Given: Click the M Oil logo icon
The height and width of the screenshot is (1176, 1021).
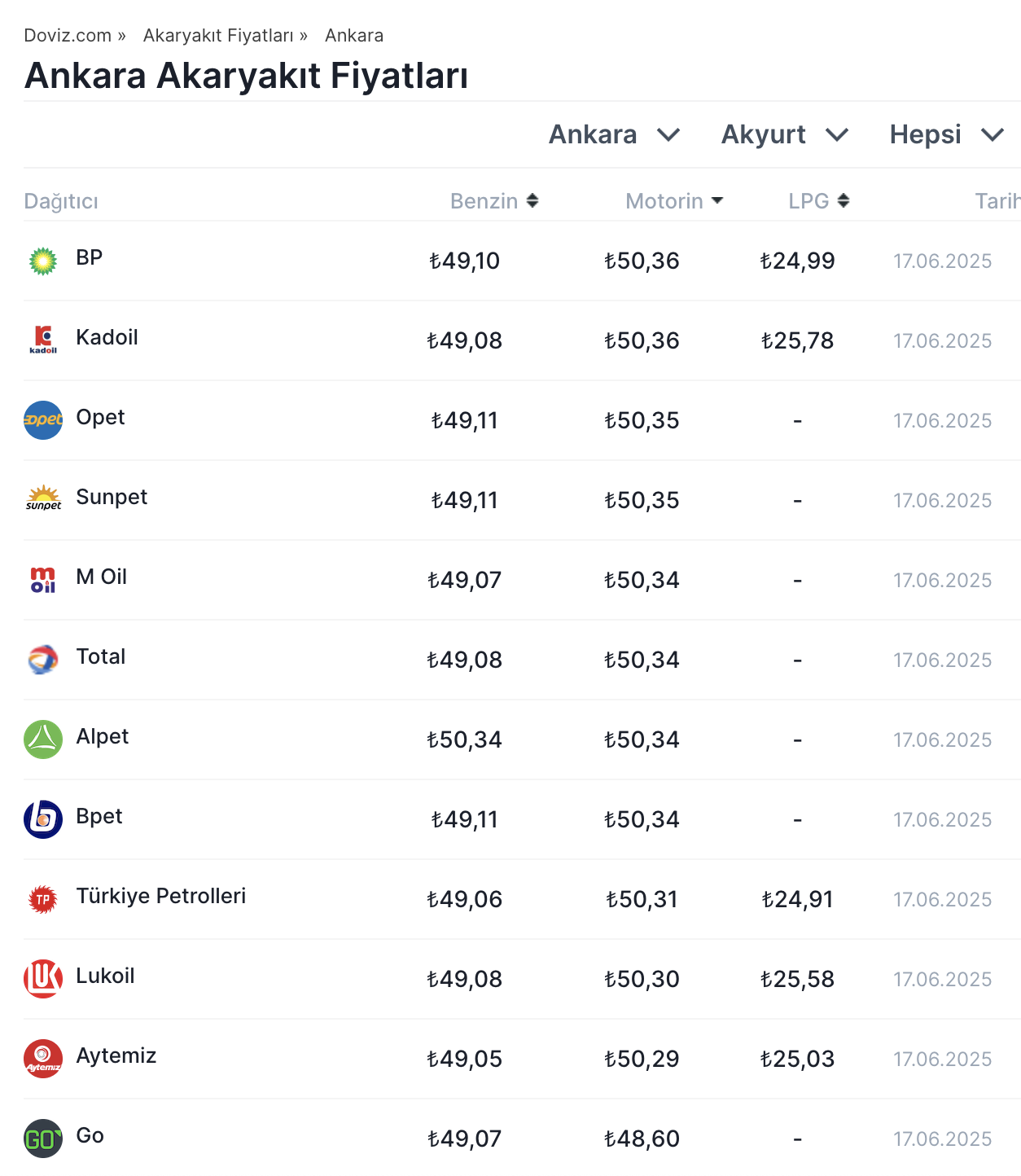Looking at the screenshot, I should click(x=43, y=580).
